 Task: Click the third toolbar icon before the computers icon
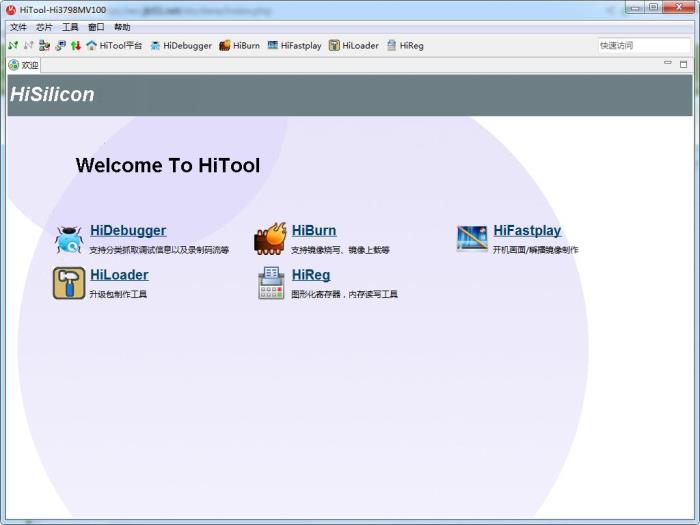pyautogui.click(x=44, y=45)
